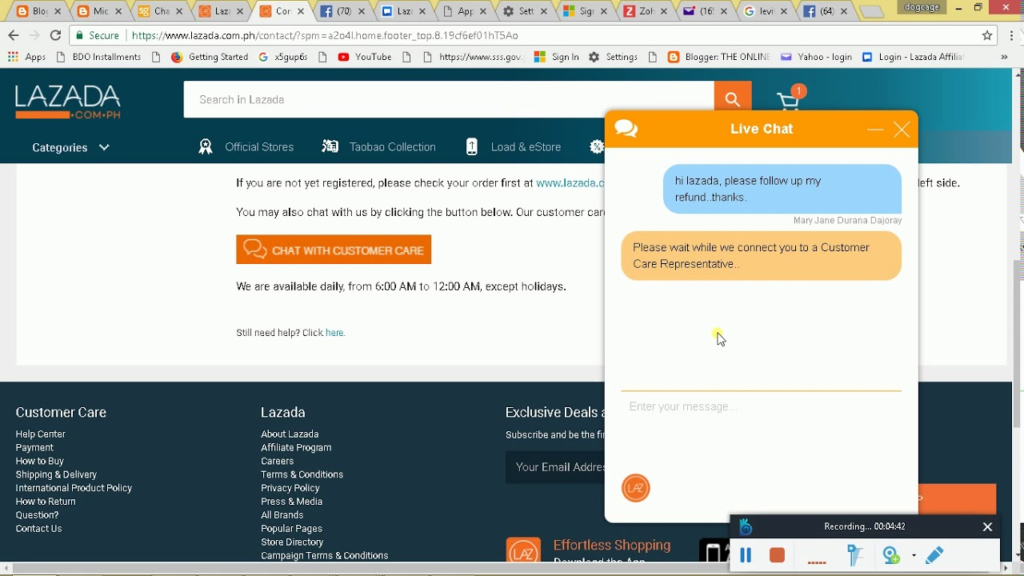Click the secure padlock icon in address bar
Viewport: 1024px width, 576px height.
tap(80, 35)
